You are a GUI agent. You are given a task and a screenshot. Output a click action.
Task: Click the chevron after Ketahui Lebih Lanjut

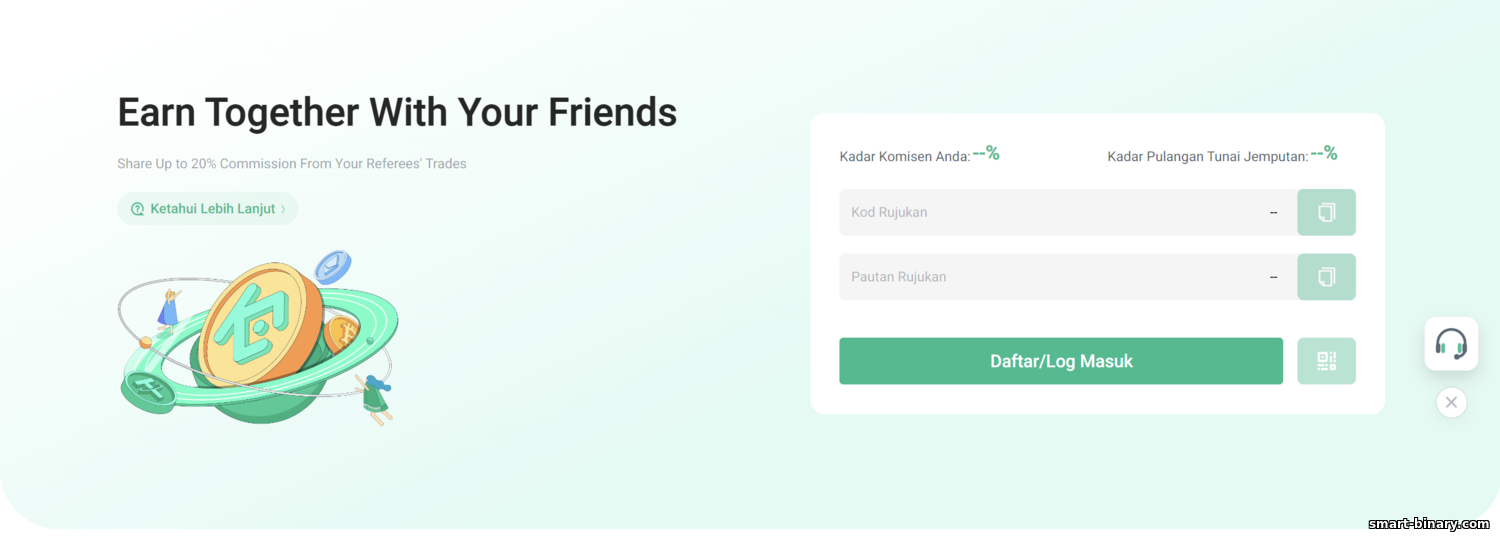[x=283, y=209]
